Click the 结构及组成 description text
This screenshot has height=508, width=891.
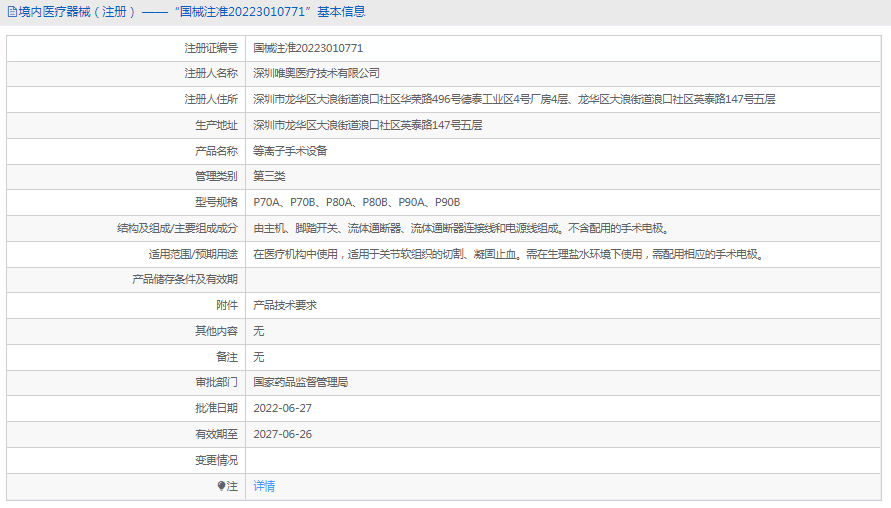pos(460,228)
